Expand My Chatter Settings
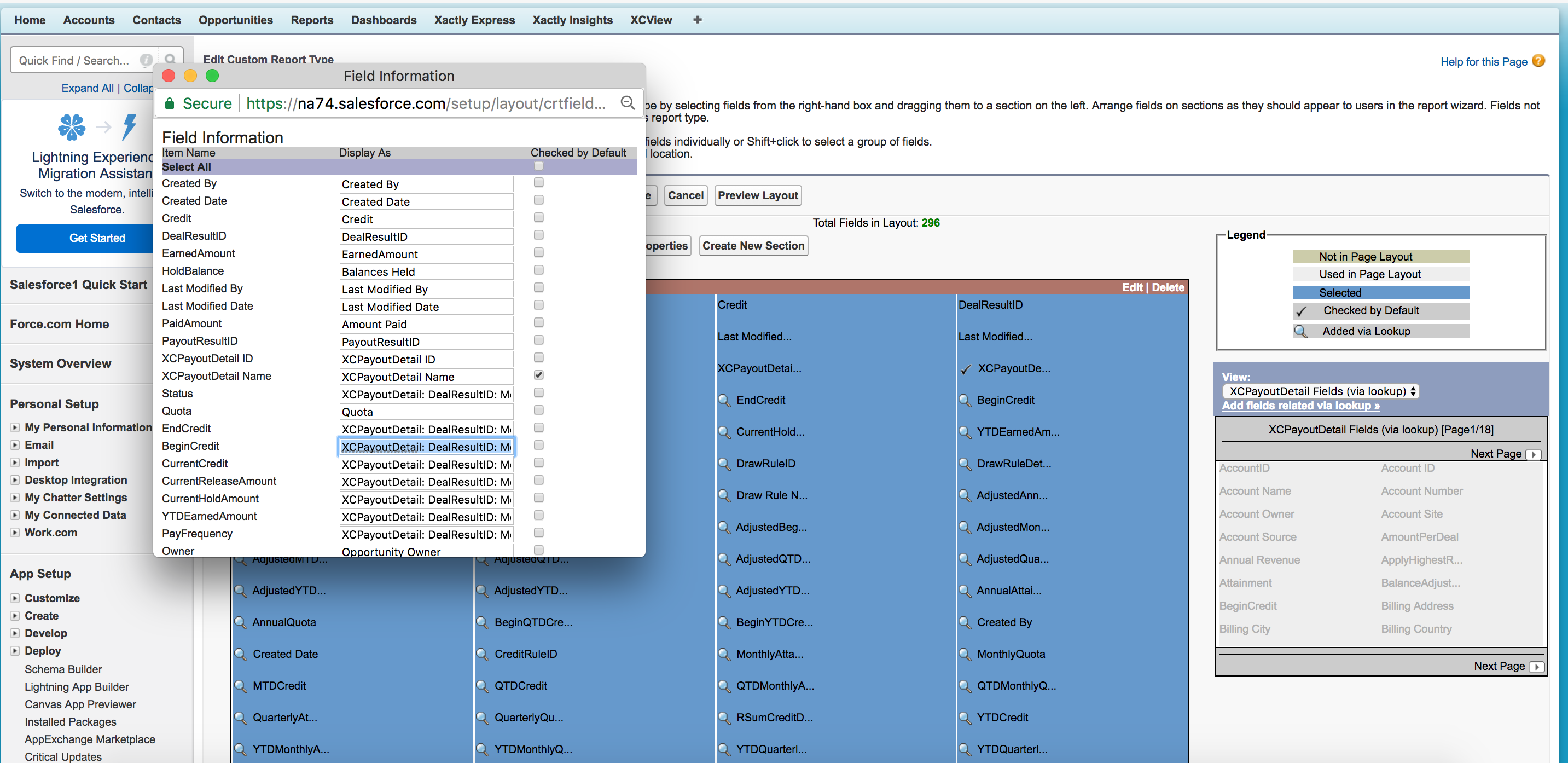Viewport: 1568px width, 763px height. tap(15, 498)
